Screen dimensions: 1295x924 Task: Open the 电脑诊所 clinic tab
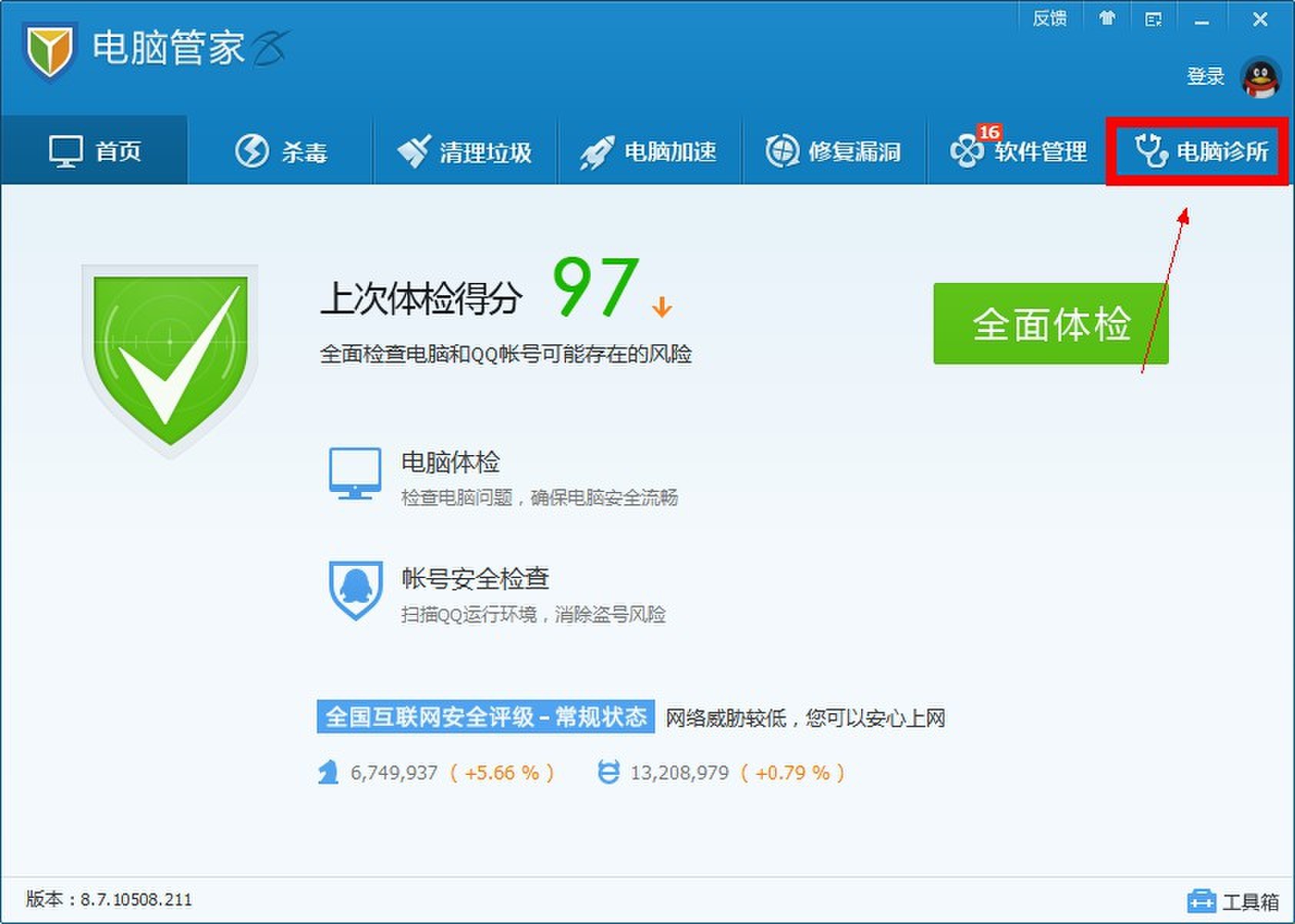(x=1201, y=151)
